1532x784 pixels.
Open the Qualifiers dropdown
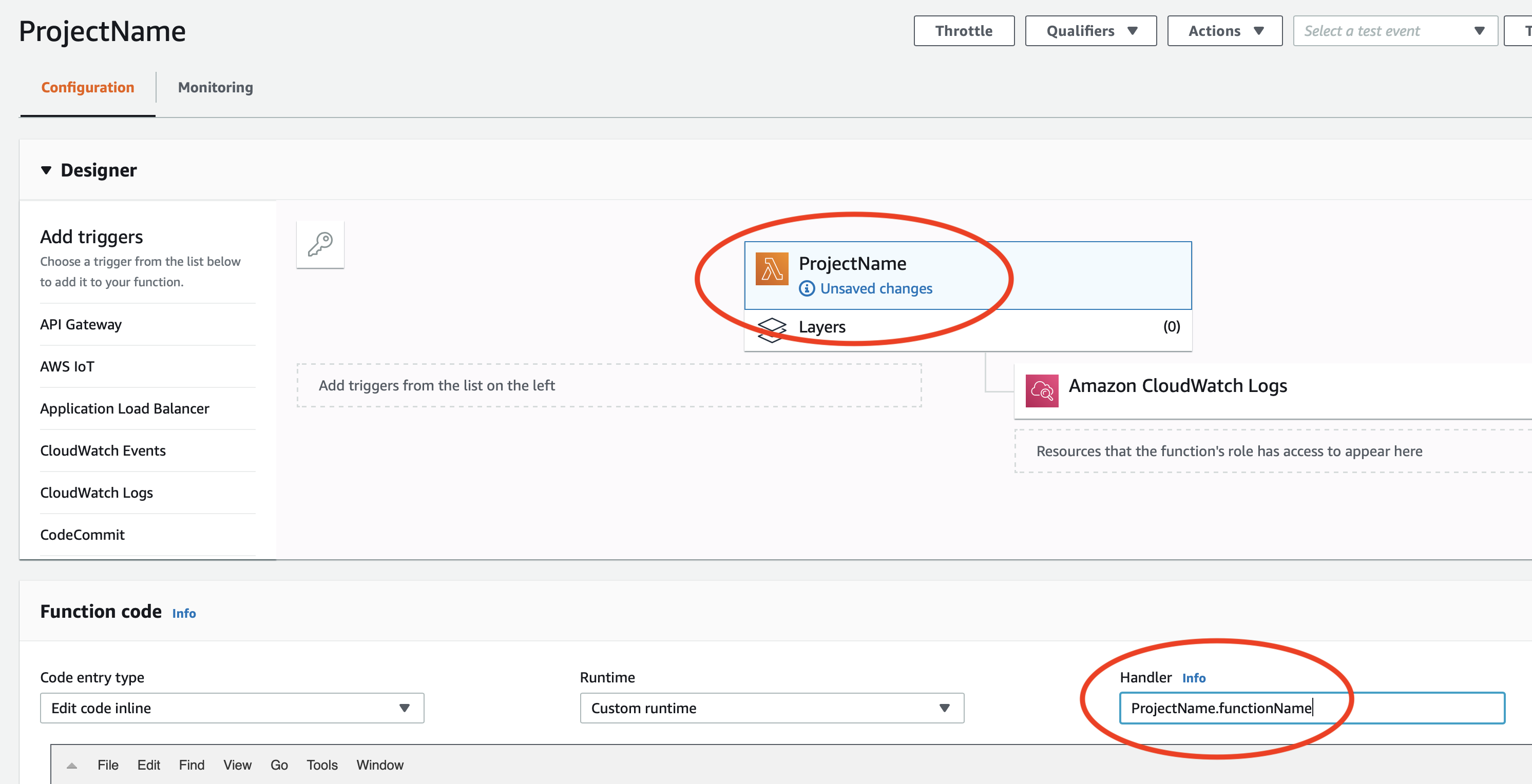(x=1090, y=31)
